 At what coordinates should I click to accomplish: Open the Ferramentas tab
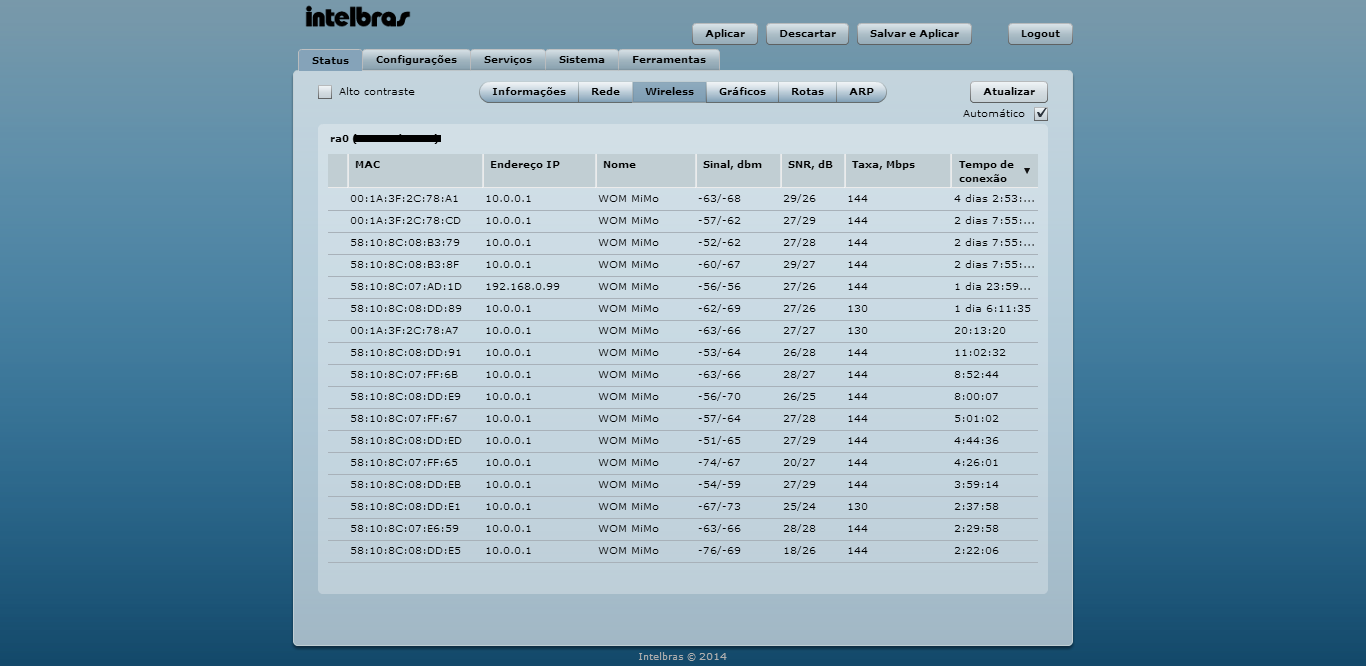coord(669,60)
